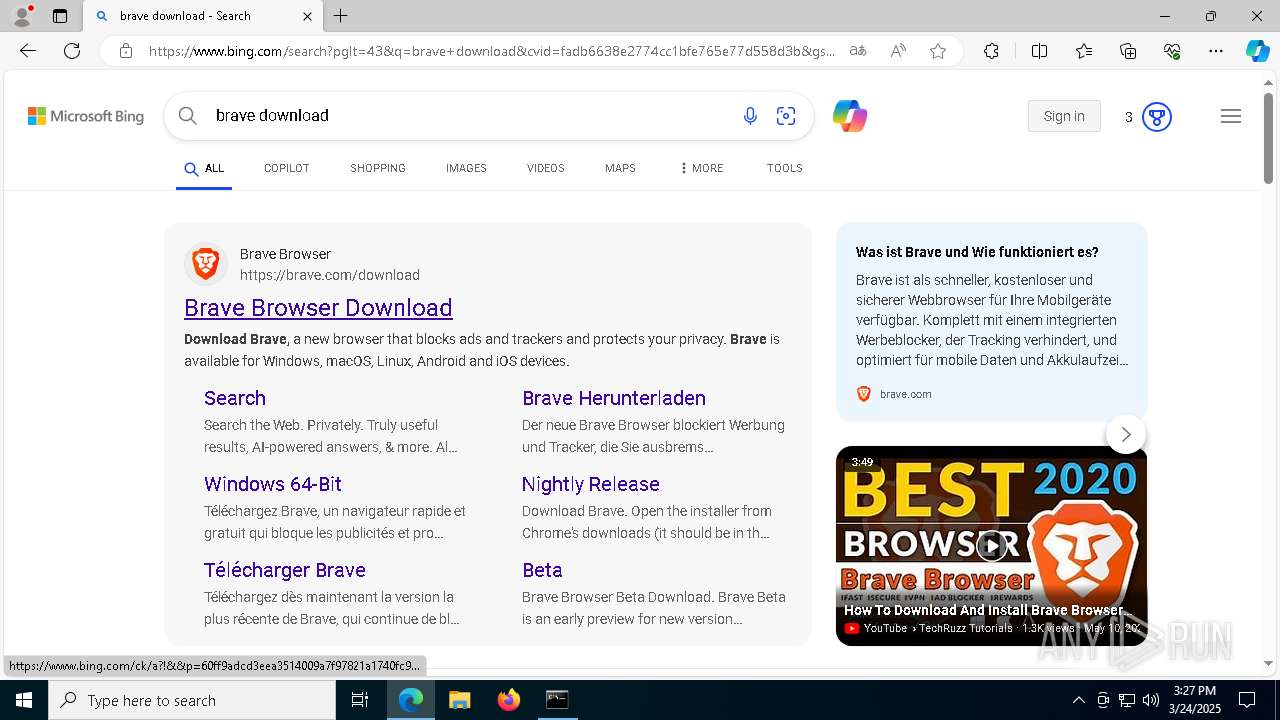
Task: Click Was ist Brave heading
Action: (977, 252)
